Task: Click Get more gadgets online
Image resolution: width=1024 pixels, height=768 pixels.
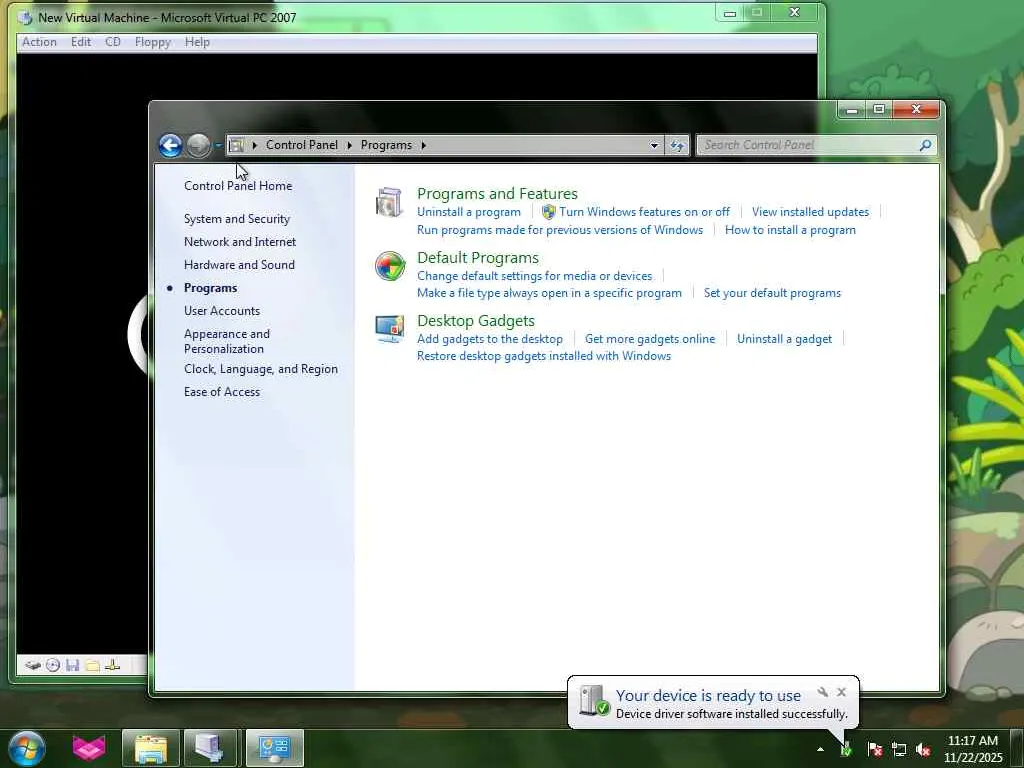Action: (650, 339)
